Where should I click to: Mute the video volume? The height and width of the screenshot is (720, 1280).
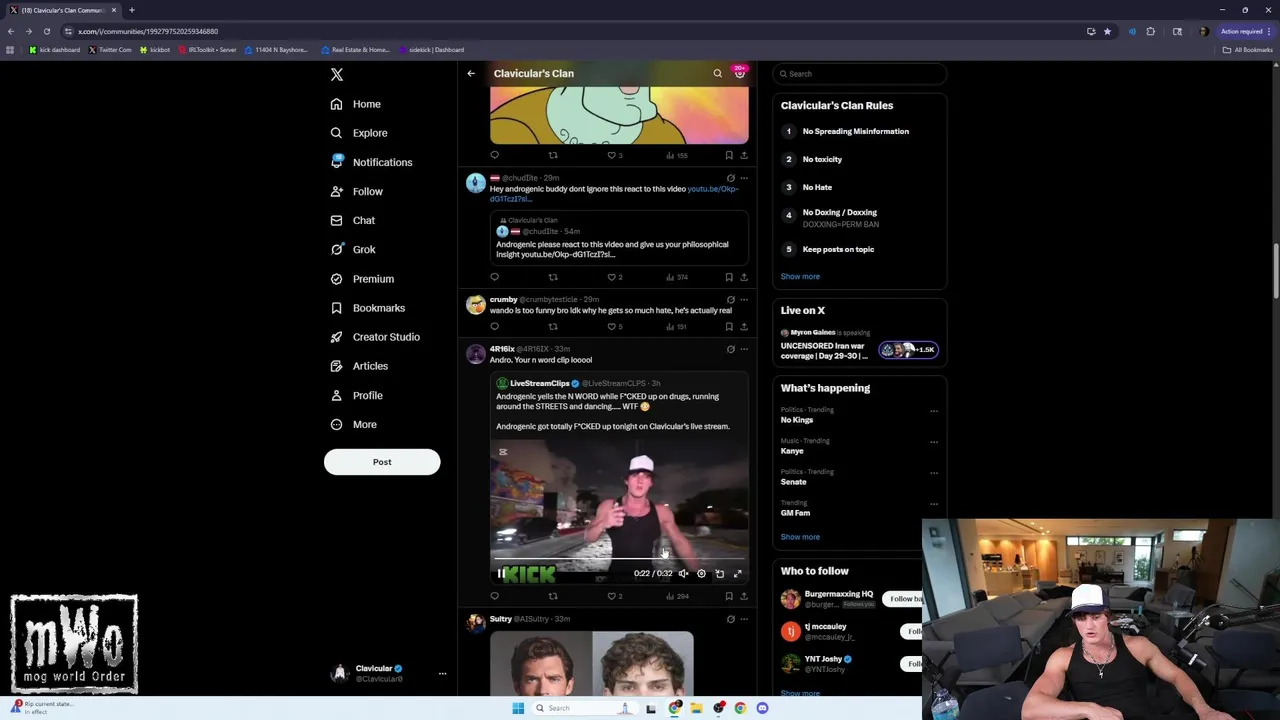click(683, 574)
